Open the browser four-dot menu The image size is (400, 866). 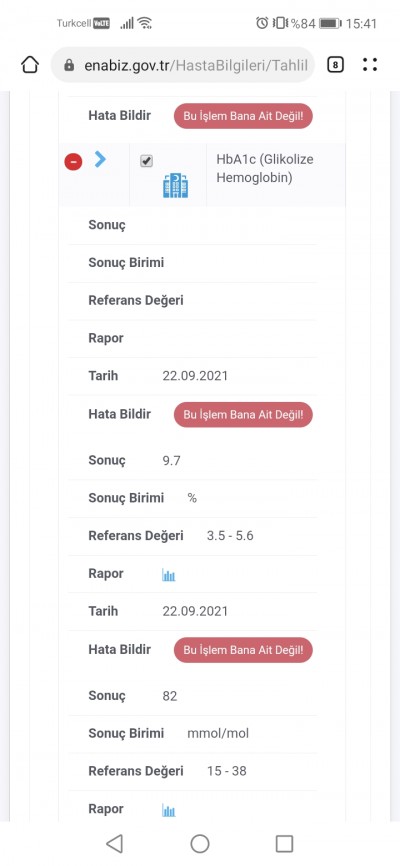coord(370,65)
